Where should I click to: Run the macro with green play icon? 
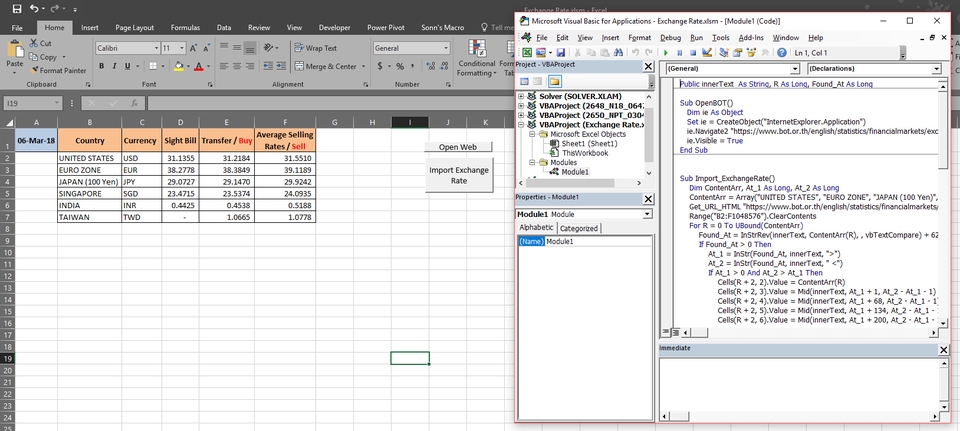[666, 53]
